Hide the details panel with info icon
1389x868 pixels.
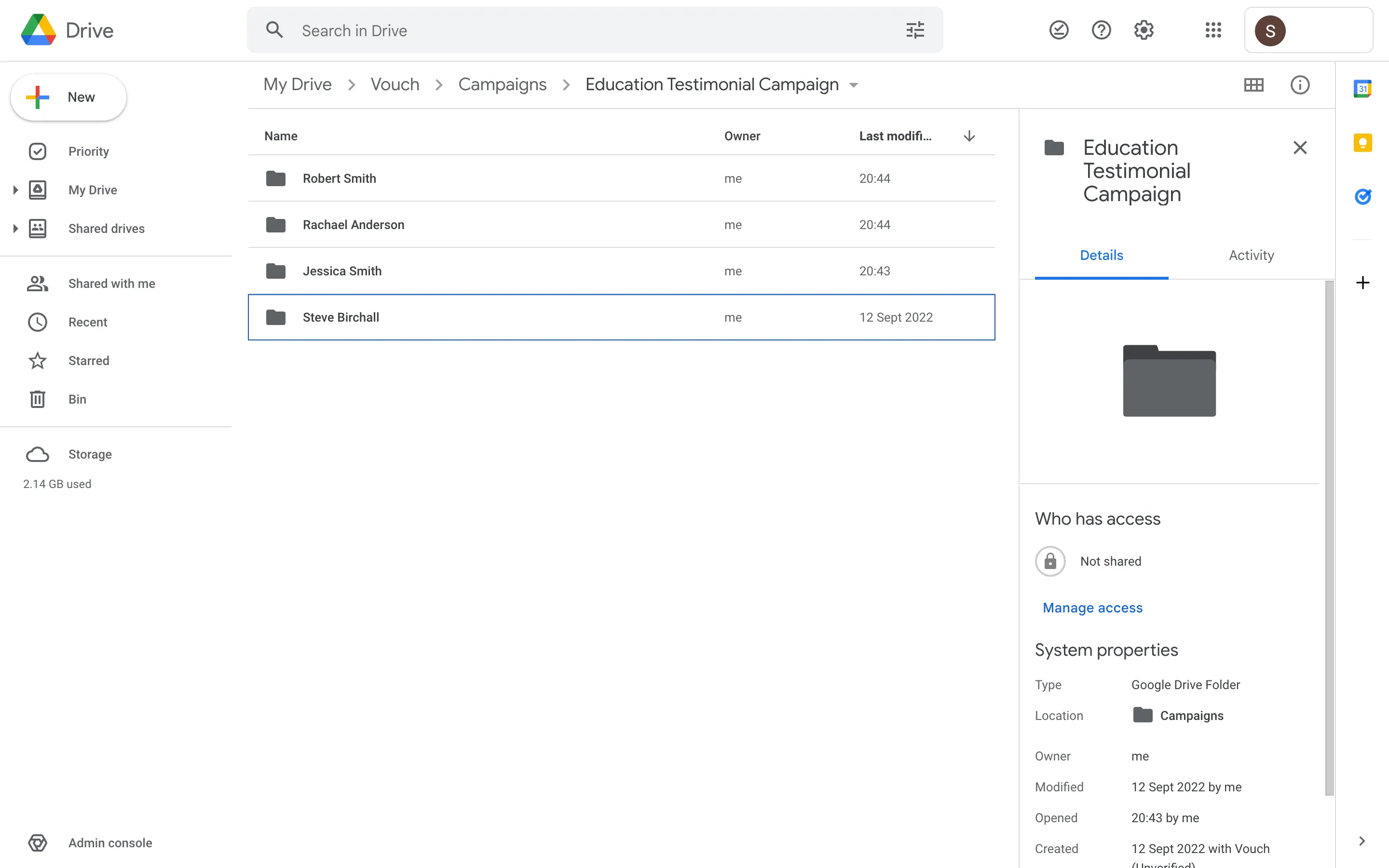pyautogui.click(x=1299, y=85)
